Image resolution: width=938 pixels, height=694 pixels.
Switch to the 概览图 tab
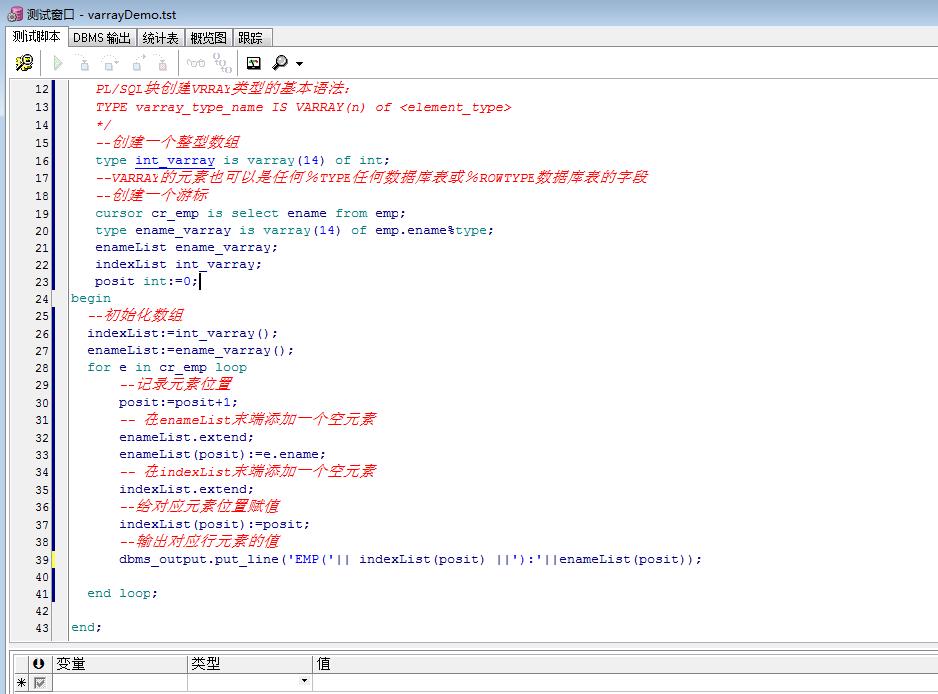(209, 38)
